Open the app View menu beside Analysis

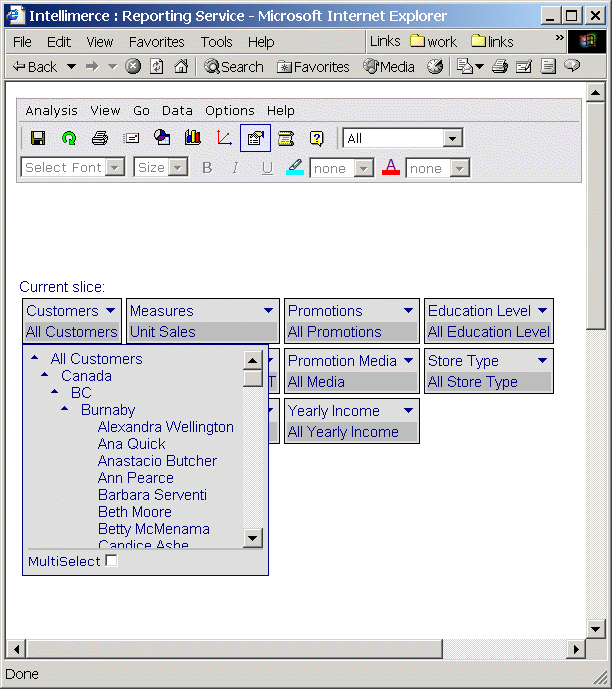(x=105, y=110)
